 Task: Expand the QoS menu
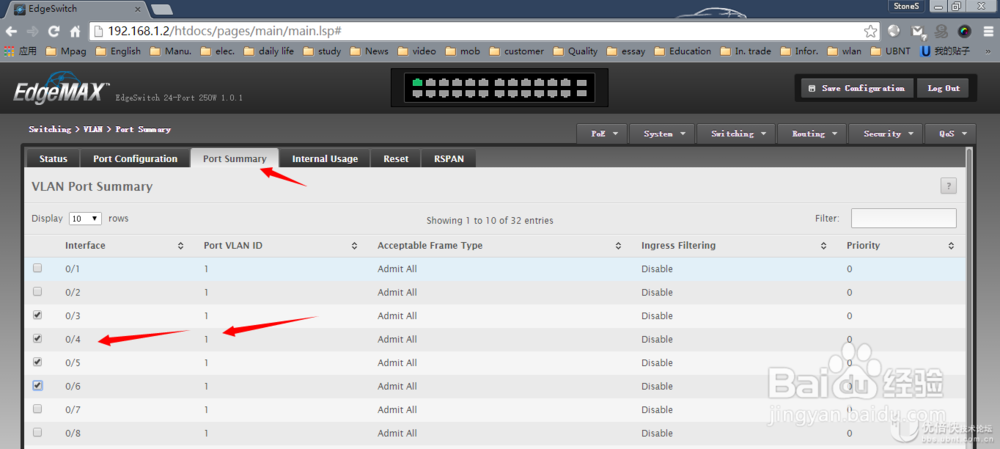(950, 134)
